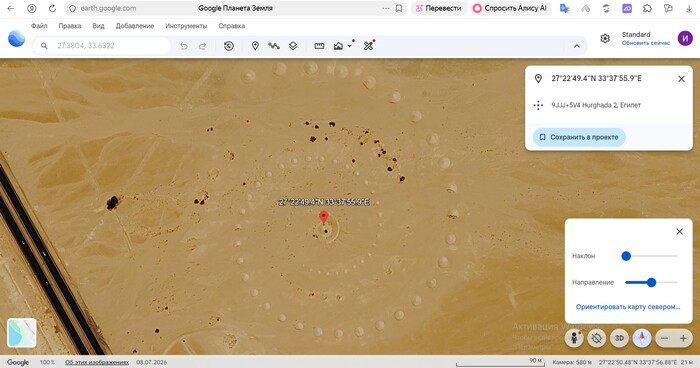Click the coordinates text in info card
Image resolution: width=700 pixels, height=368 pixels.
tap(596, 78)
